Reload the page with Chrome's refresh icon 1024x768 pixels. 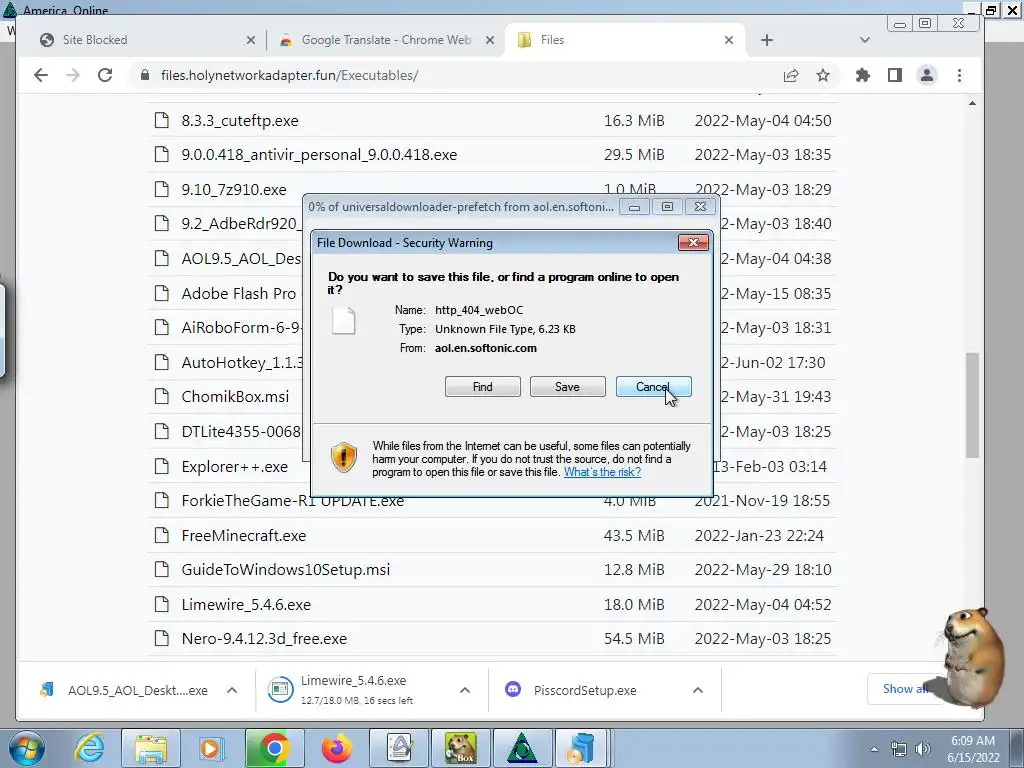(x=105, y=75)
